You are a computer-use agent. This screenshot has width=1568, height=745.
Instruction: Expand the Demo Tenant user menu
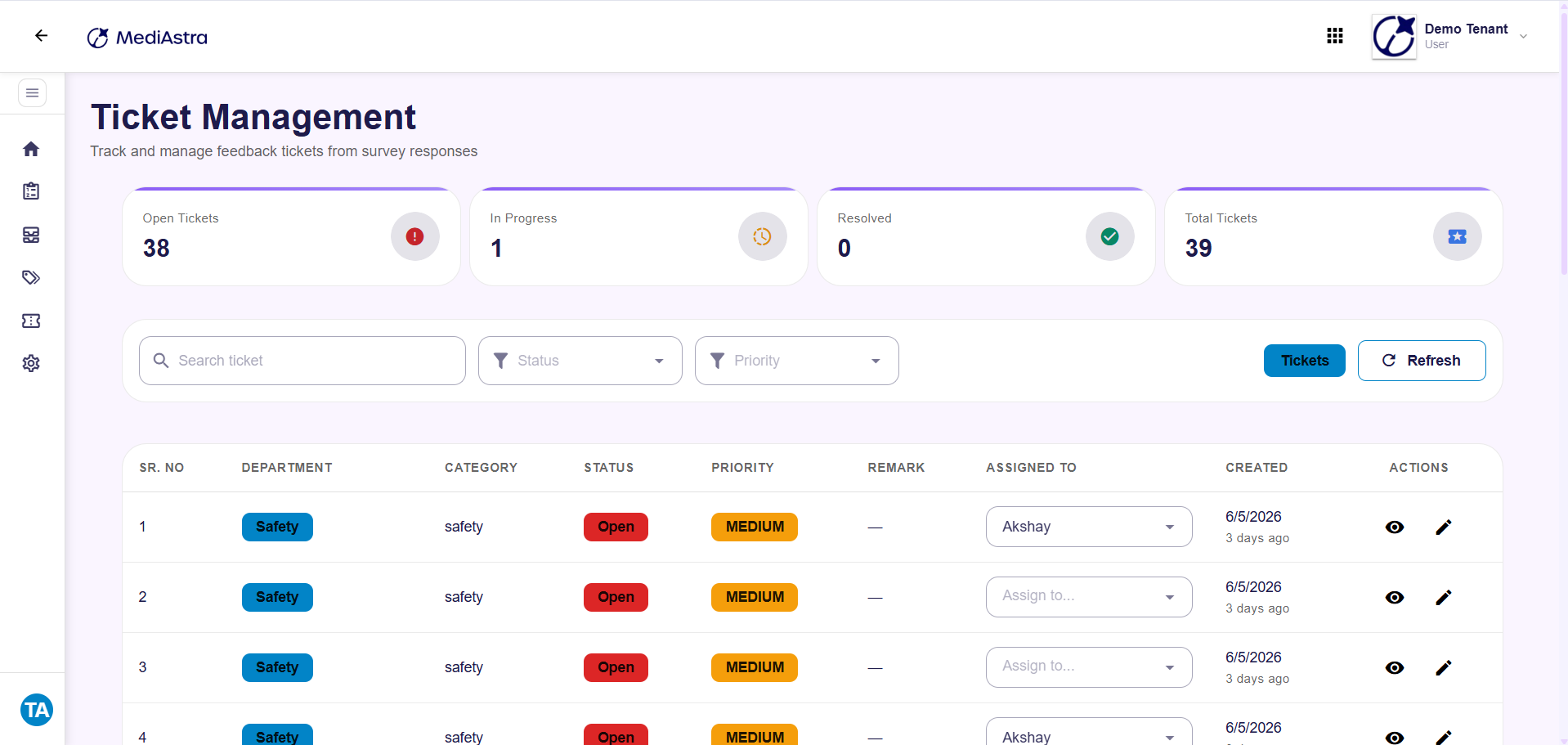pyautogui.click(x=1523, y=37)
